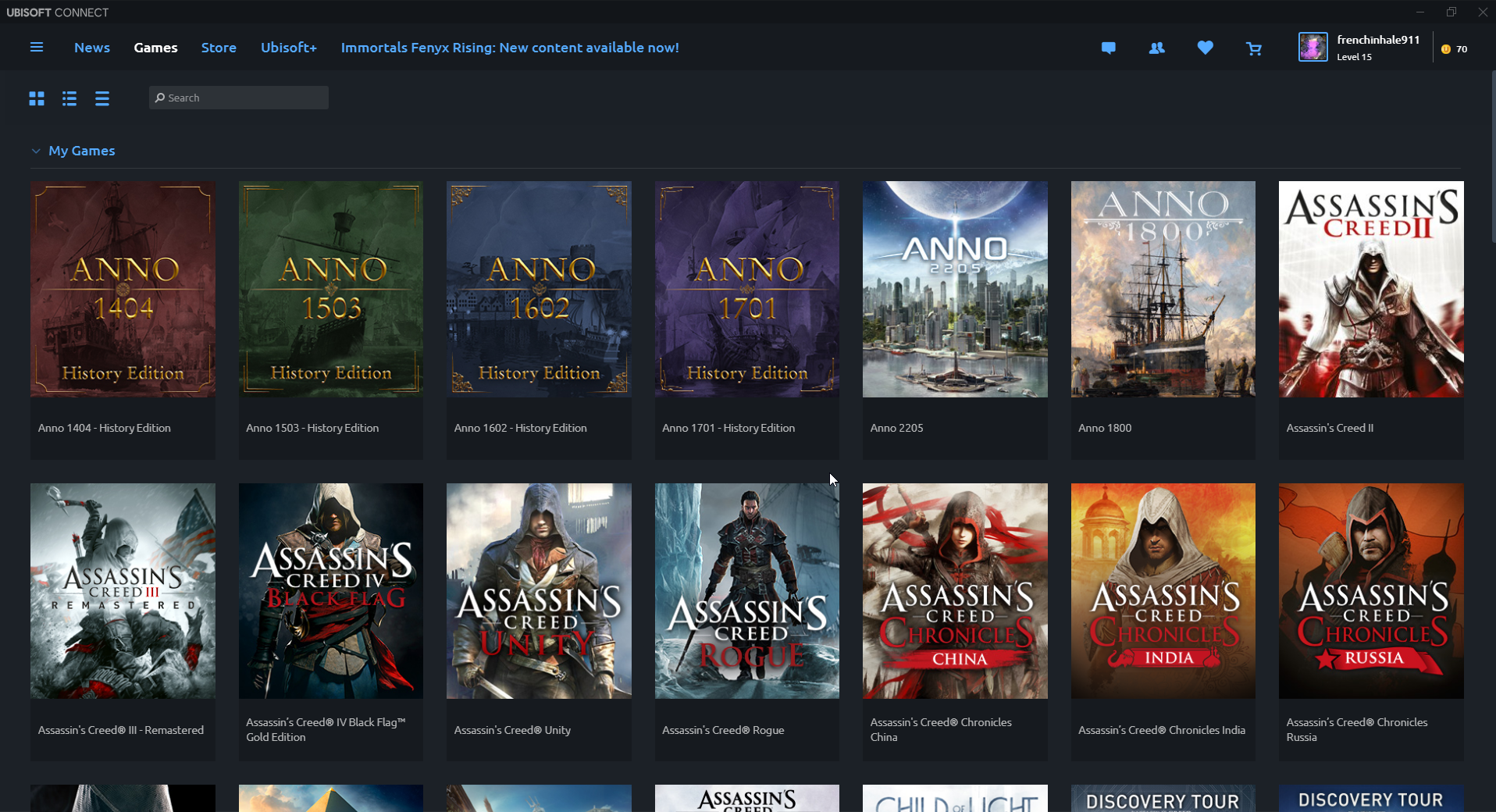The width and height of the screenshot is (1496, 812).
Task: Open Assassin's Creed IV Black Flag cover
Action: [331, 591]
